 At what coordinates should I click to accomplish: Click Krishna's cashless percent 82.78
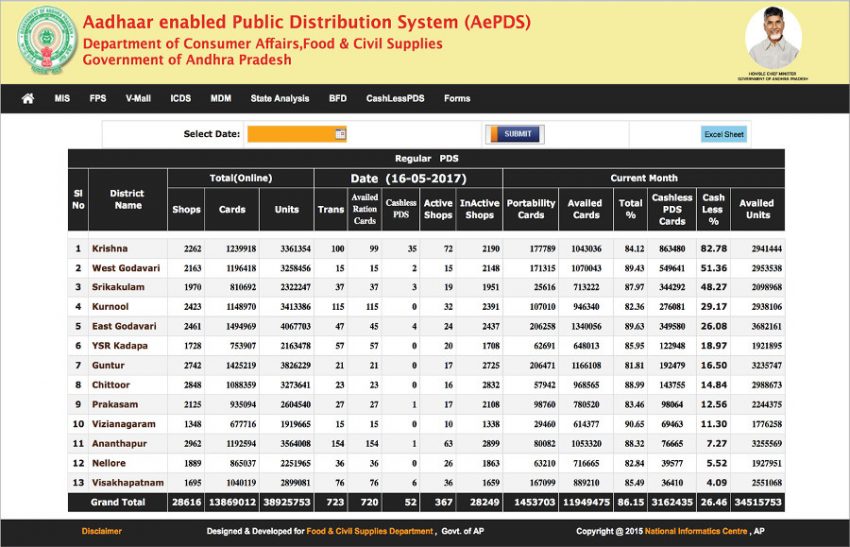[x=713, y=248]
